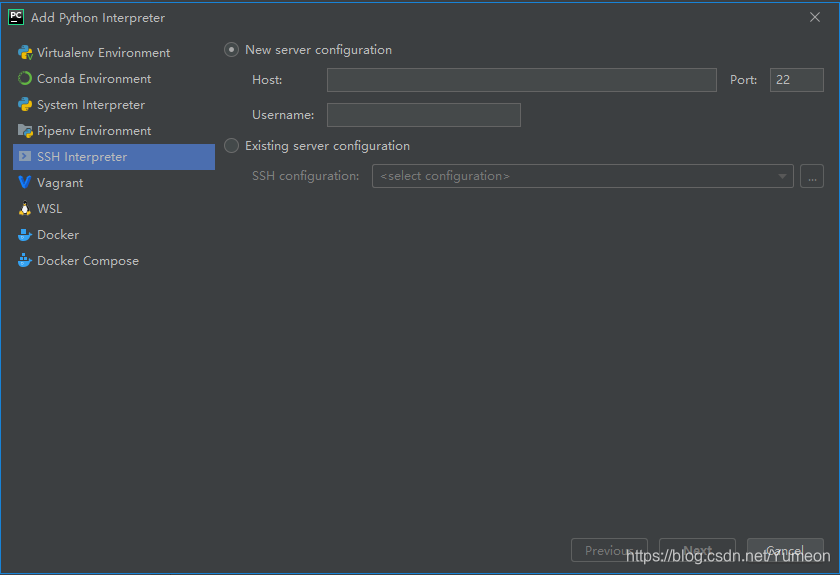
Task: Choose Virtualenv Environment in the list
Action: [x=114, y=53]
